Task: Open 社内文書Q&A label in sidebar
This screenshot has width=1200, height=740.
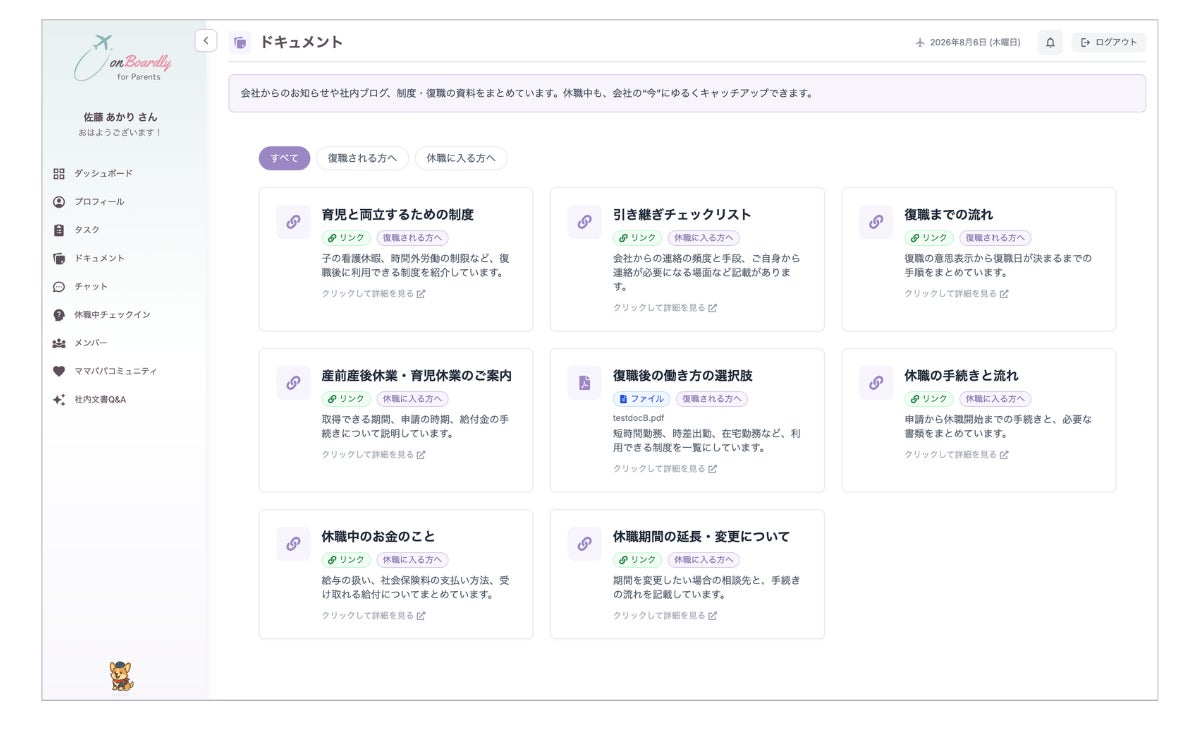Action: 100,399
